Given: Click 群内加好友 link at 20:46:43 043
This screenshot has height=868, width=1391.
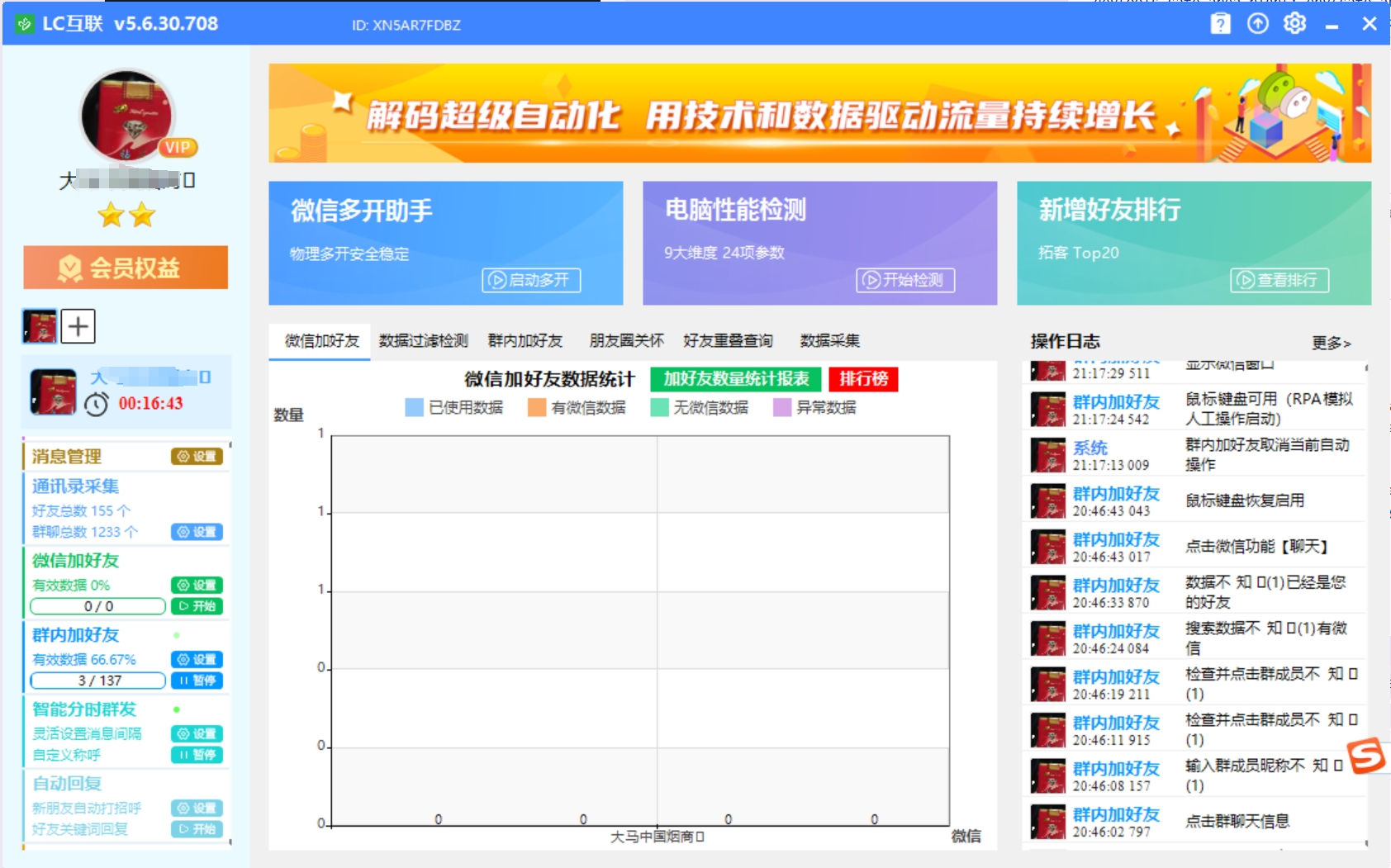Looking at the screenshot, I should (x=1116, y=493).
